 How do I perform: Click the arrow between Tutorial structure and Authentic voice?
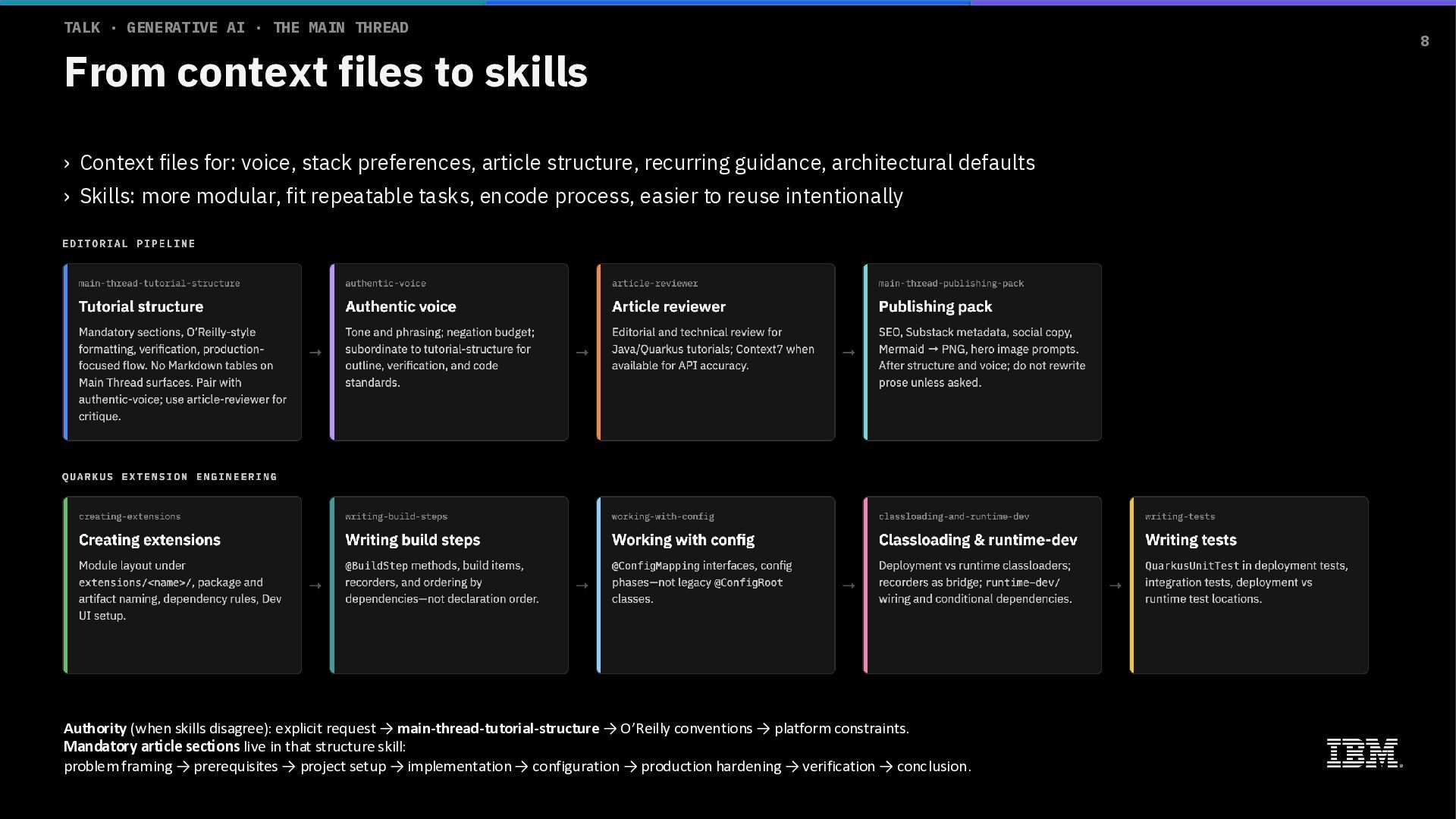pyautogui.click(x=315, y=353)
